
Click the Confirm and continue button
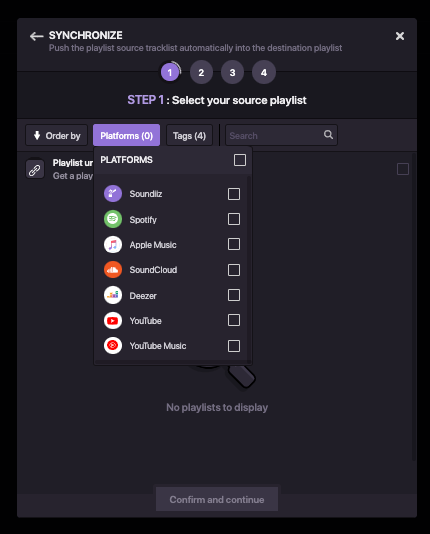217,499
